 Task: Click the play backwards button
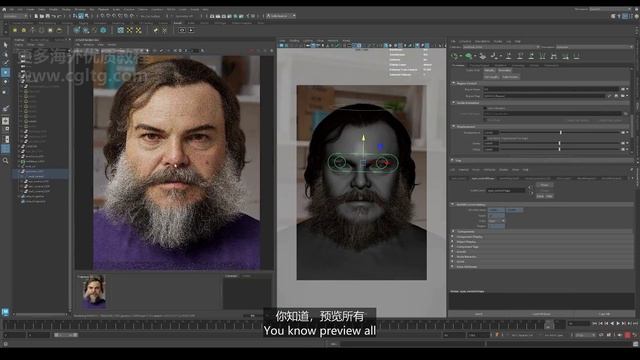point(612,323)
